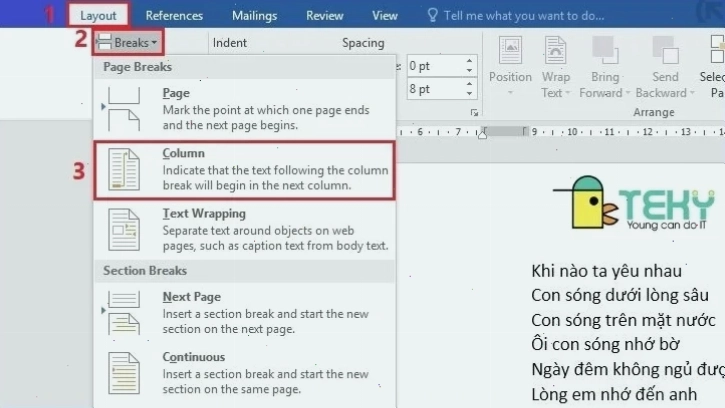Expand the Wrap Text dropdown arrow

(568, 93)
